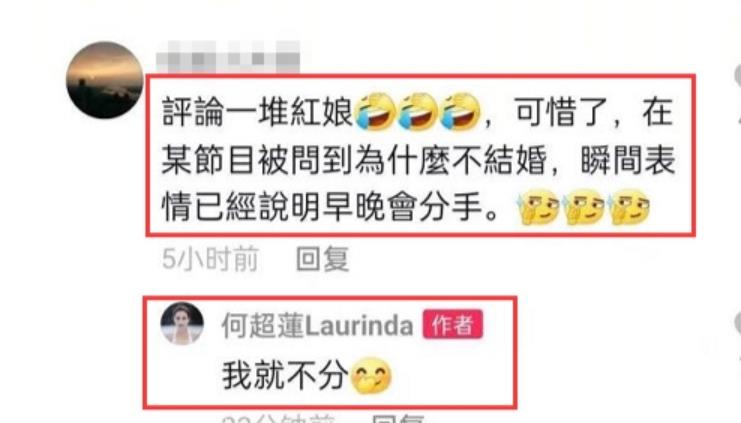Click the middle thinking emoji
Image resolution: width=741 pixels, height=423 pixels.
(x=584, y=207)
